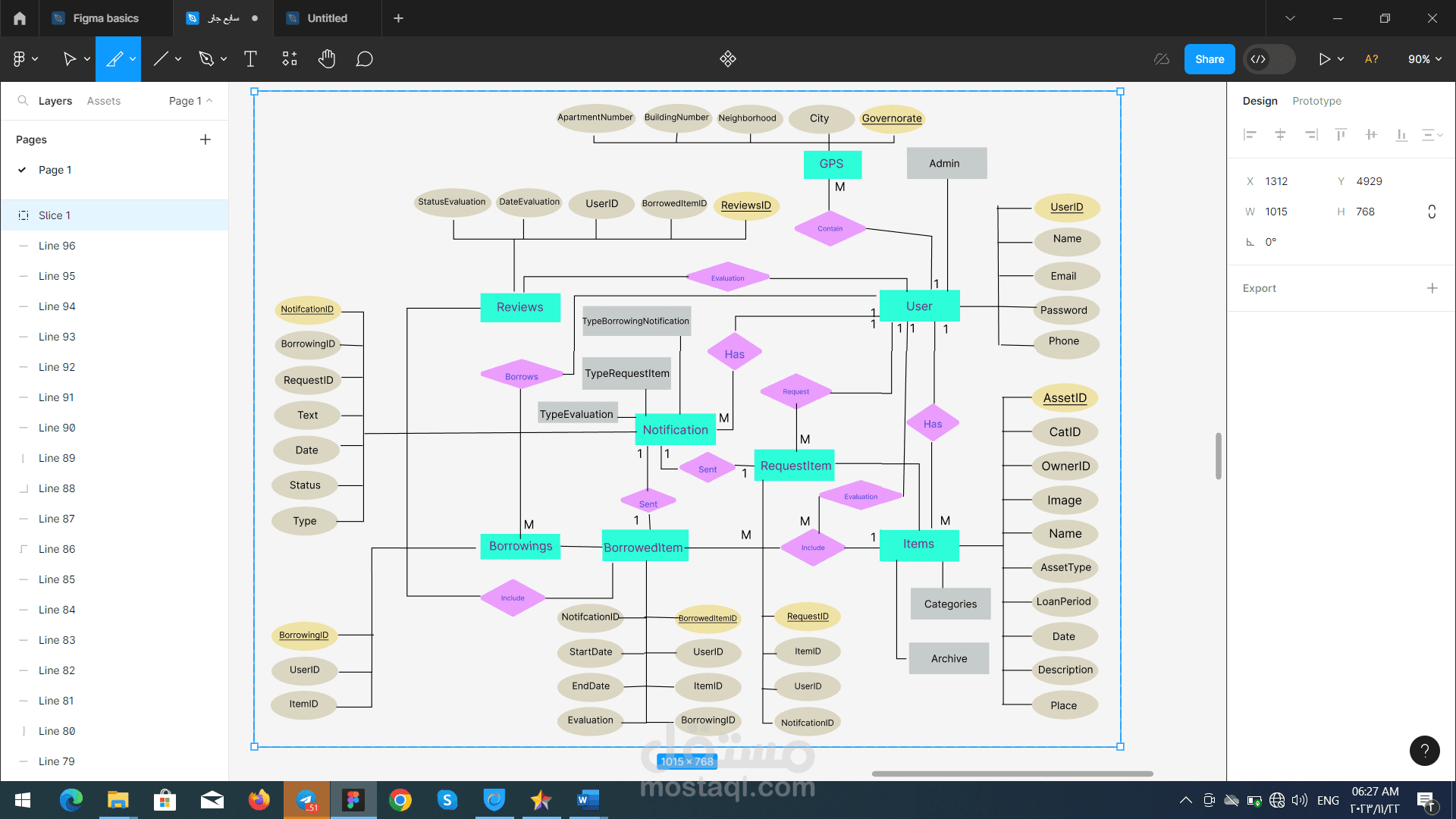The width and height of the screenshot is (1456, 819).
Task: Click the Share button
Action: pyautogui.click(x=1209, y=59)
